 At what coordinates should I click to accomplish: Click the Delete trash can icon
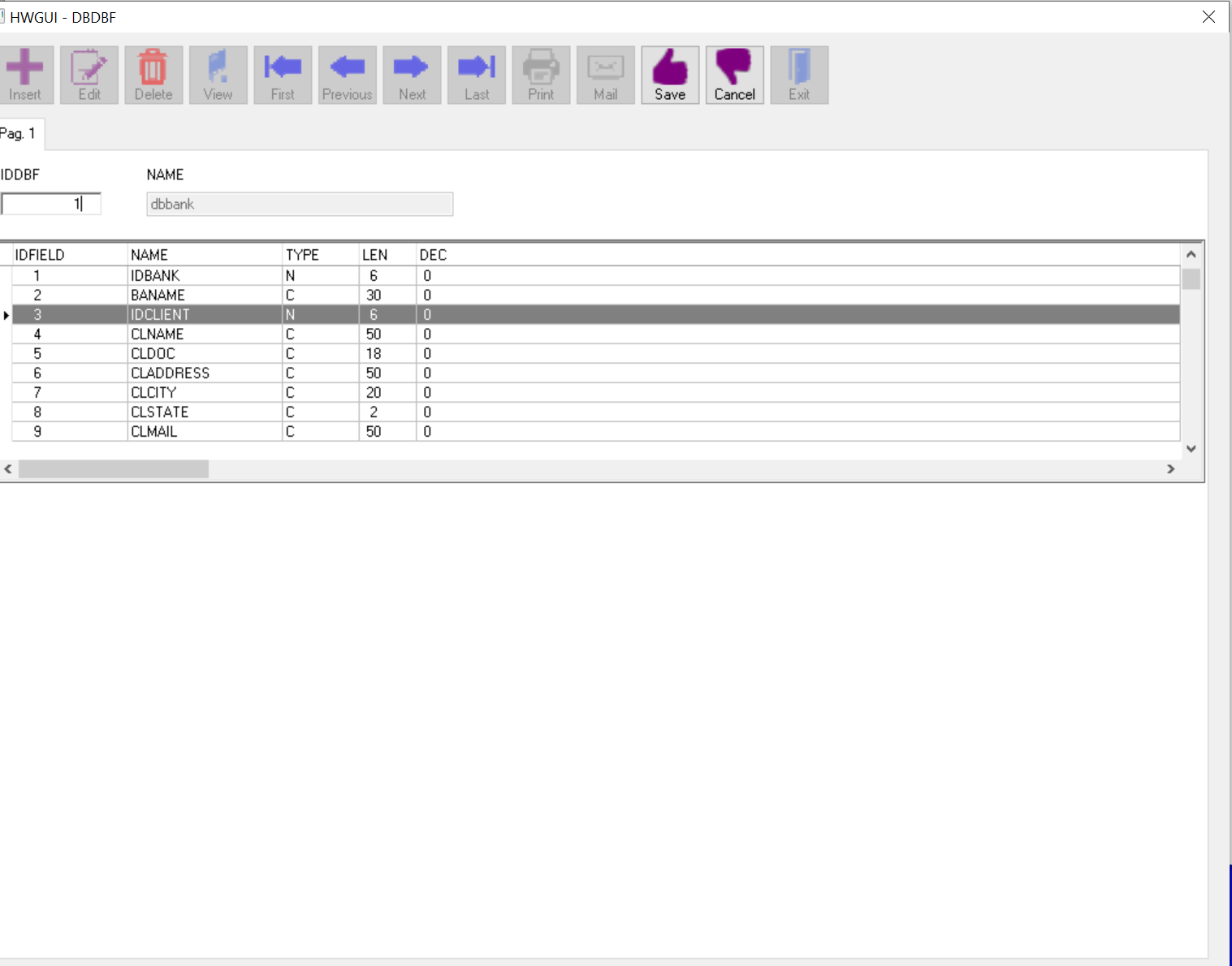pyautogui.click(x=153, y=75)
